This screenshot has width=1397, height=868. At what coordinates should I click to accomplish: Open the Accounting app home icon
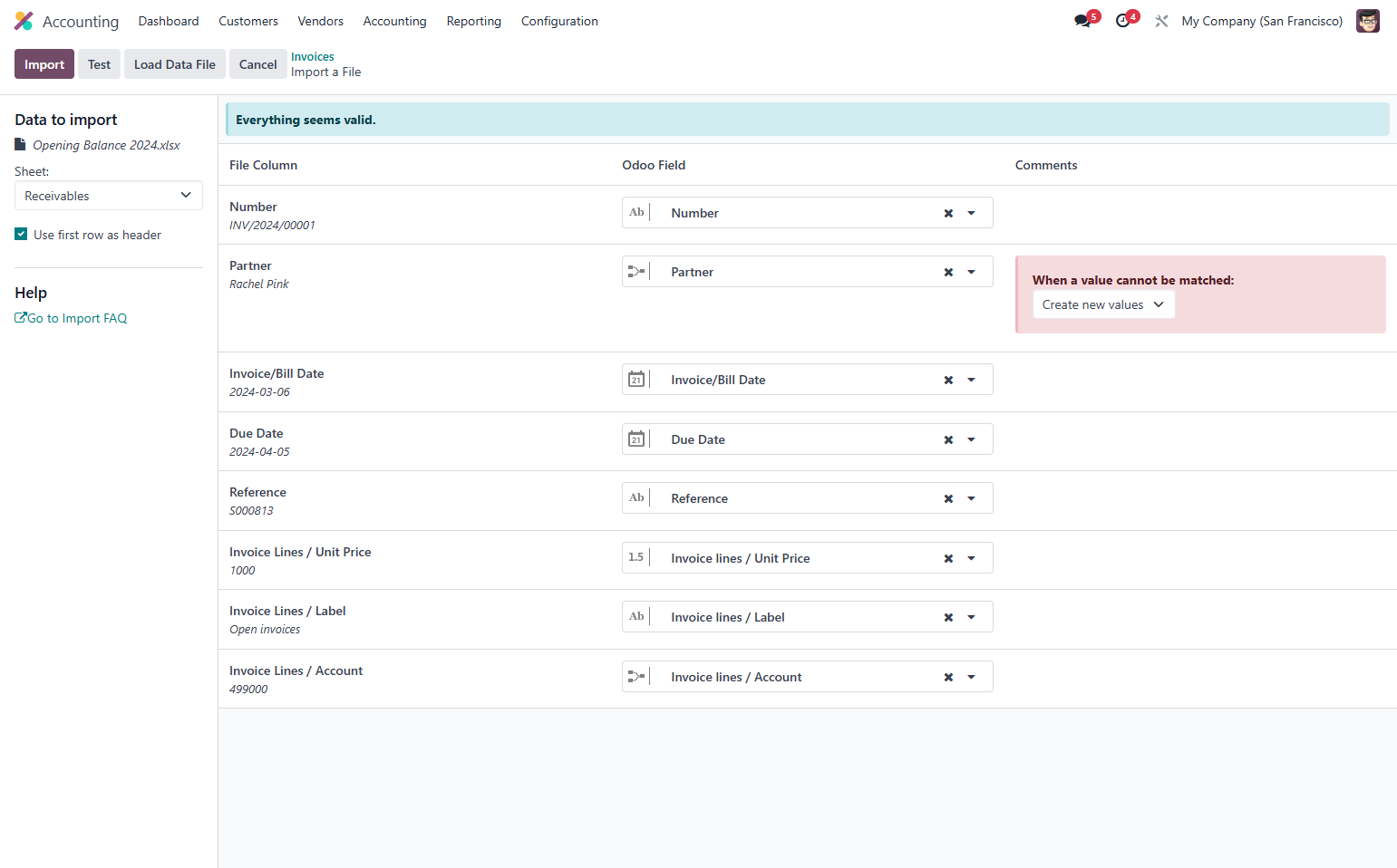coord(24,21)
